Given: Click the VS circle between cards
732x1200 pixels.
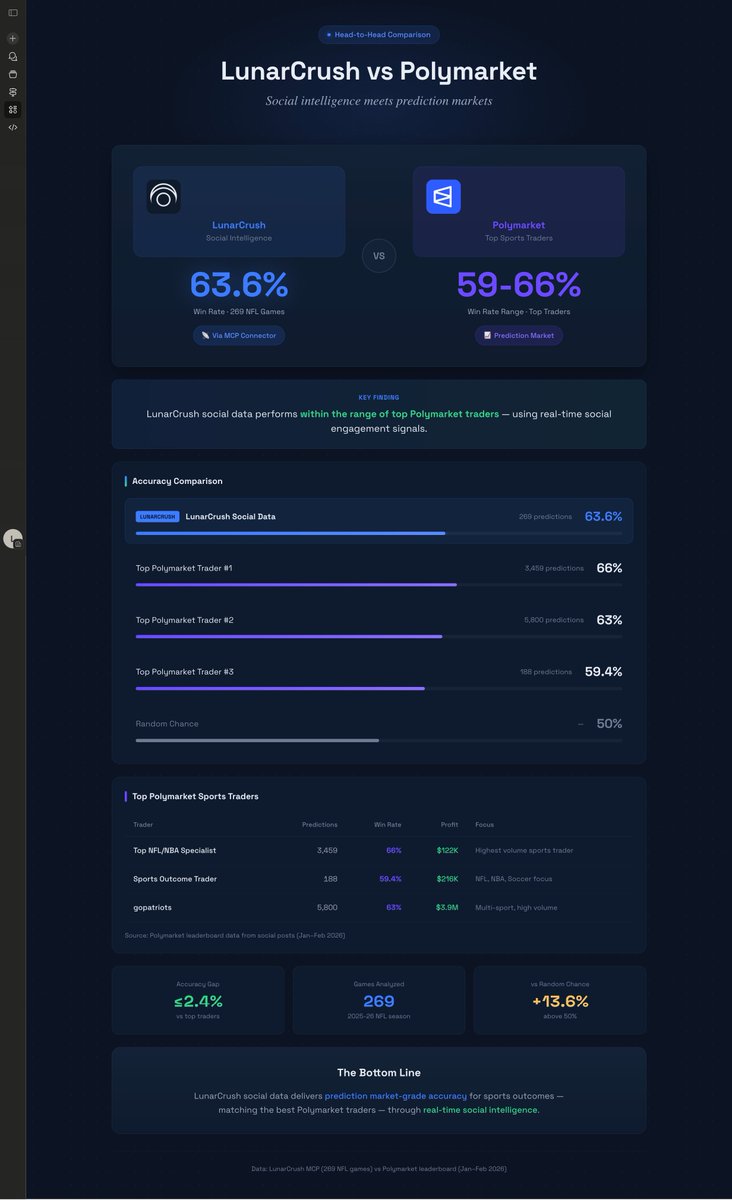Looking at the screenshot, I should click(379, 256).
